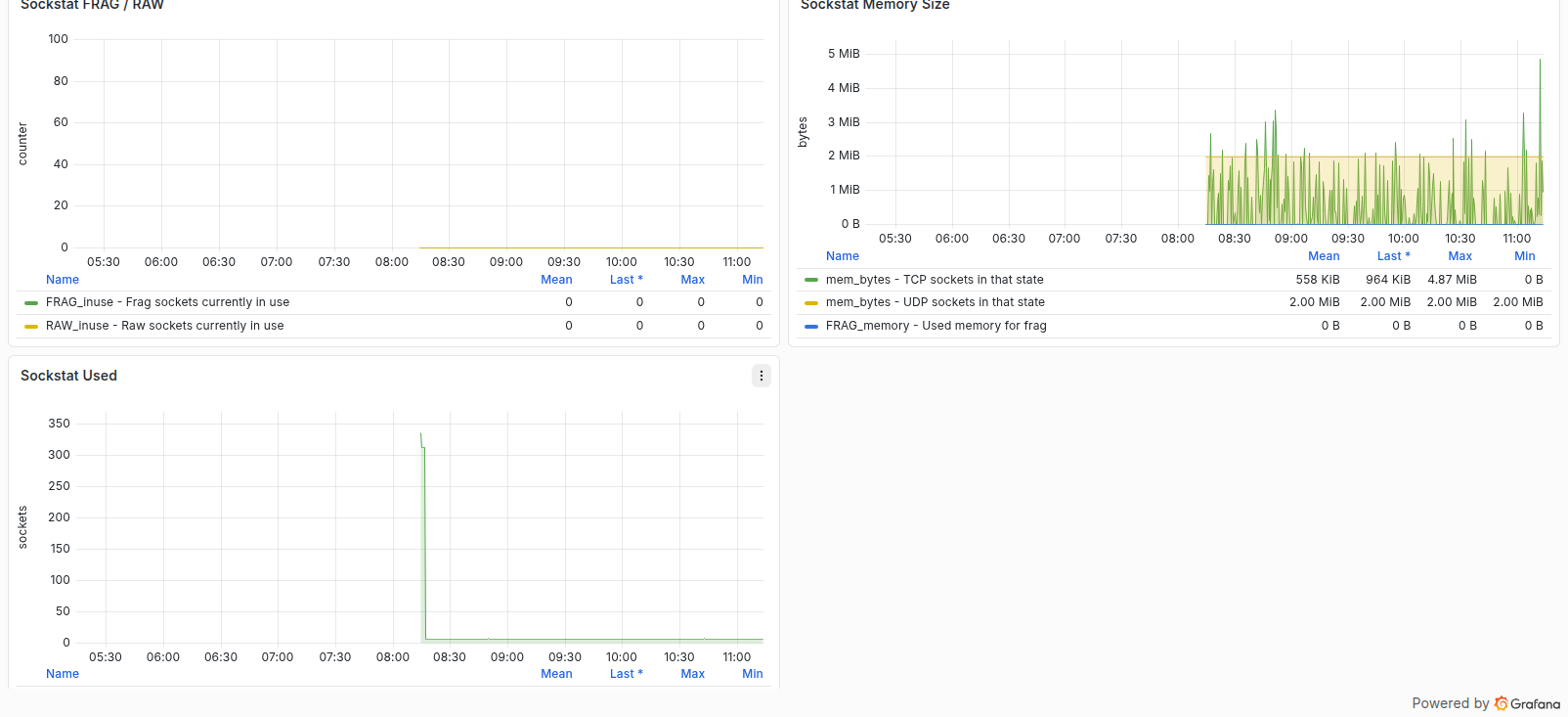Screen dimensions: 1568x717
Task: Click the Sockstat FRAG / RAW panel title
Action: [x=92, y=5]
